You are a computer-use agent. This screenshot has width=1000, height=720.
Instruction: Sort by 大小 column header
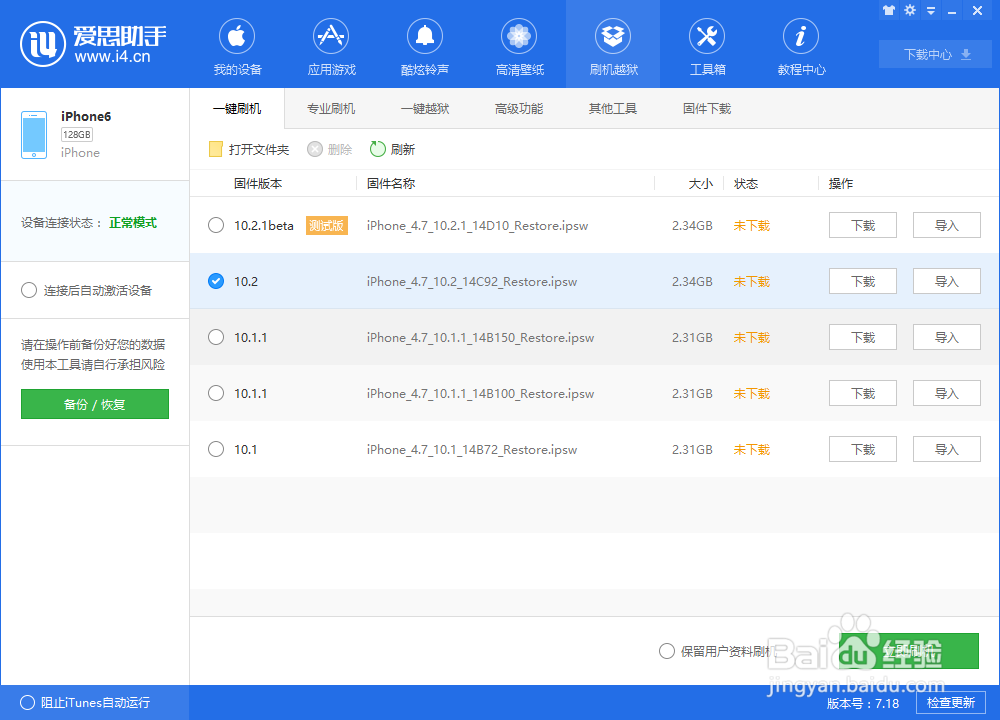pos(700,184)
